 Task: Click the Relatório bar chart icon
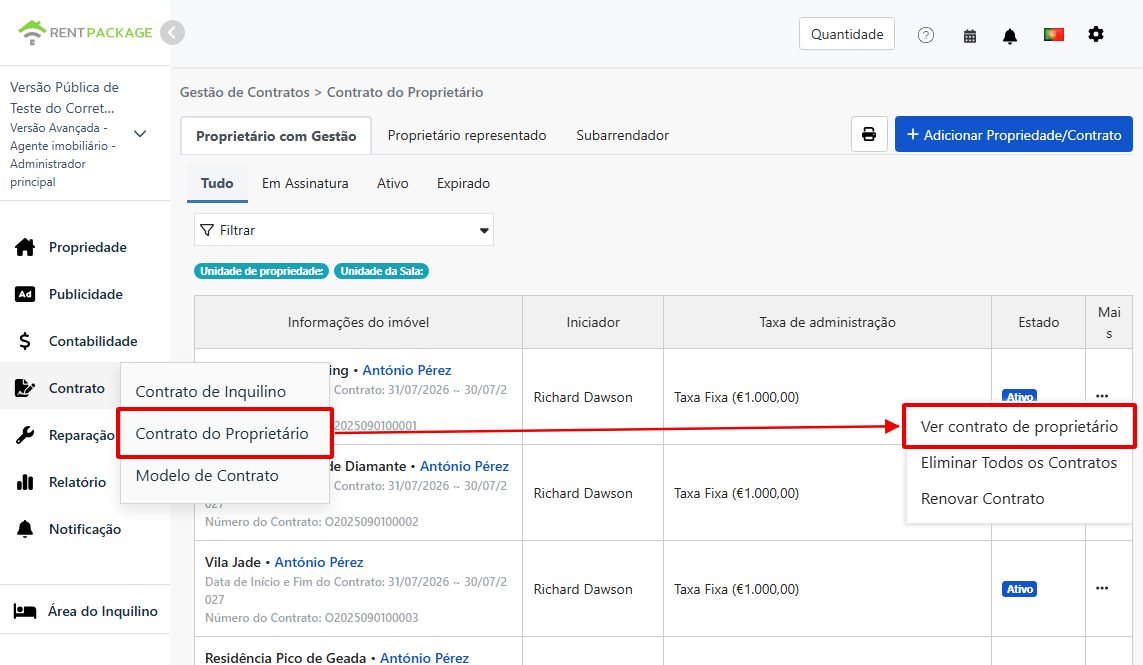click(25, 482)
